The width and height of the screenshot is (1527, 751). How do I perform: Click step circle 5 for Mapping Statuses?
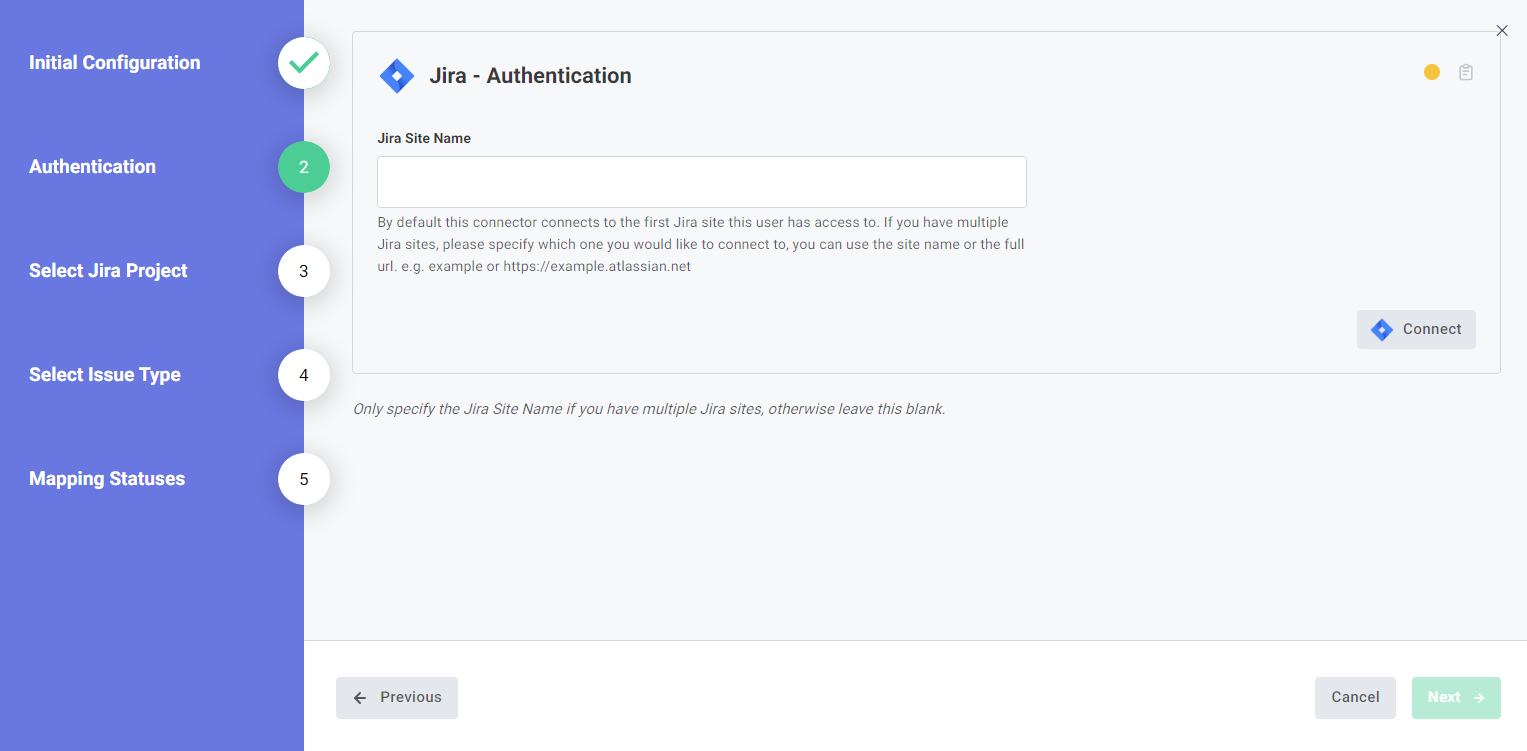[x=303, y=479]
